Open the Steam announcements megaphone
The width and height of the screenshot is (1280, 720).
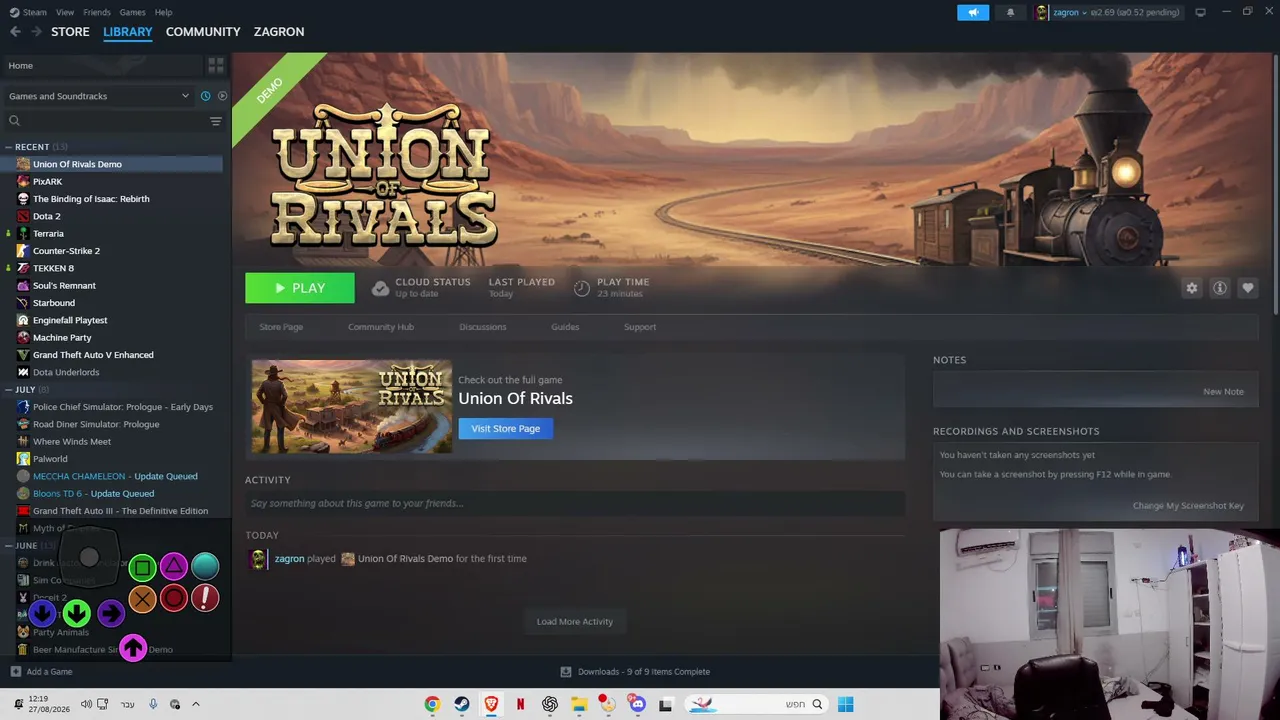[973, 12]
